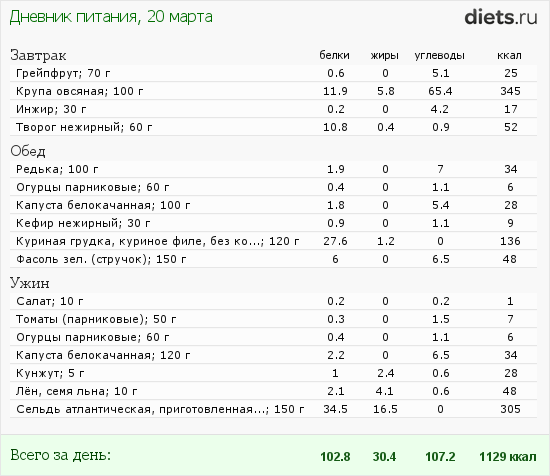The image size is (550, 476).
Task: Click the 27.6 protein value for Куриная грудка
Action: tap(335, 241)
